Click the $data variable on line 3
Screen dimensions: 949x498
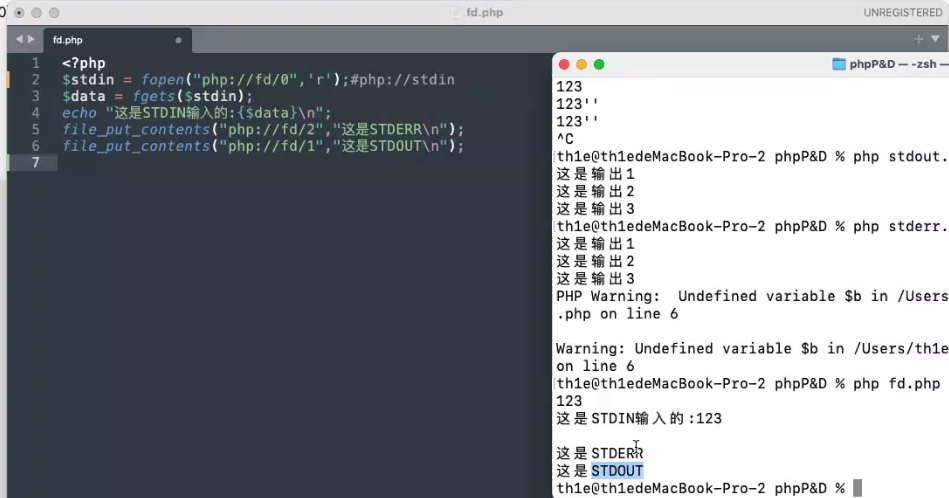tap(84, 96)
